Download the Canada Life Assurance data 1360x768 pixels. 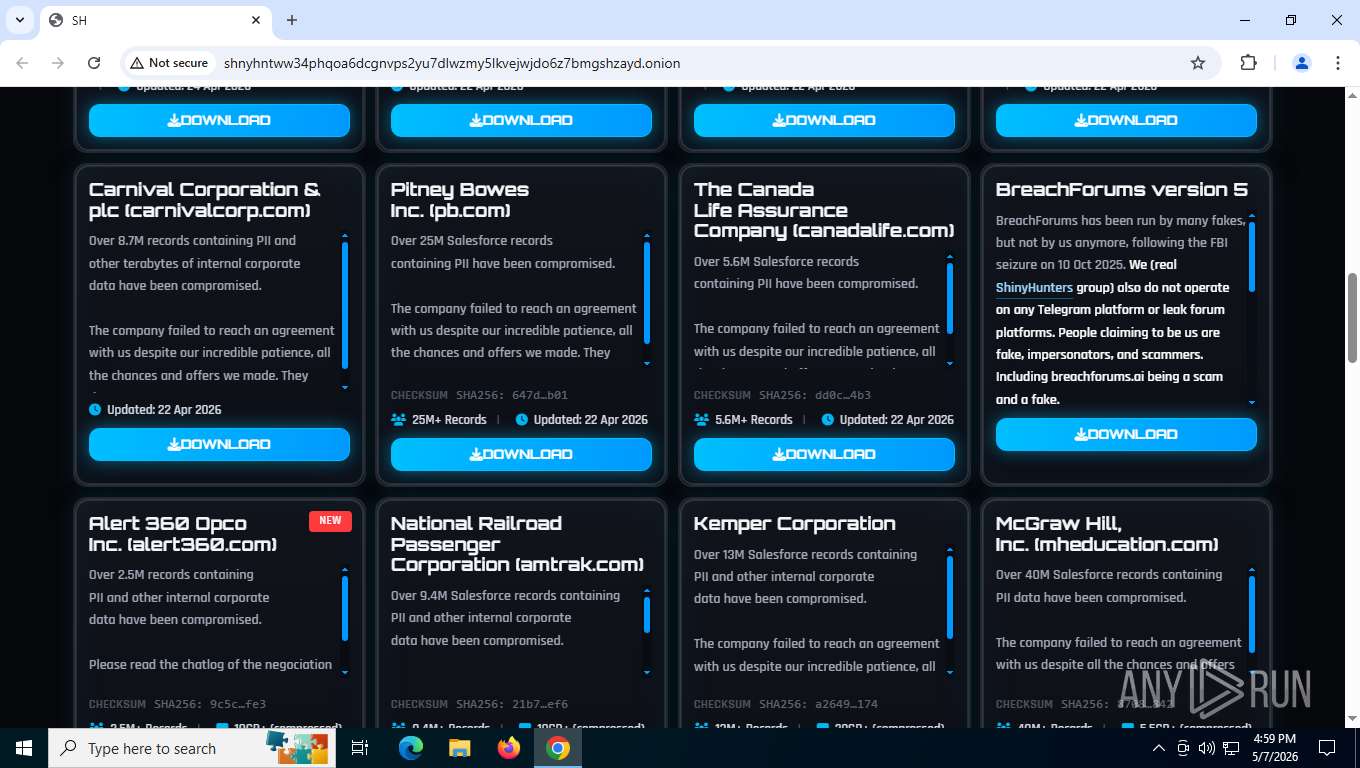tap(824, 454)
